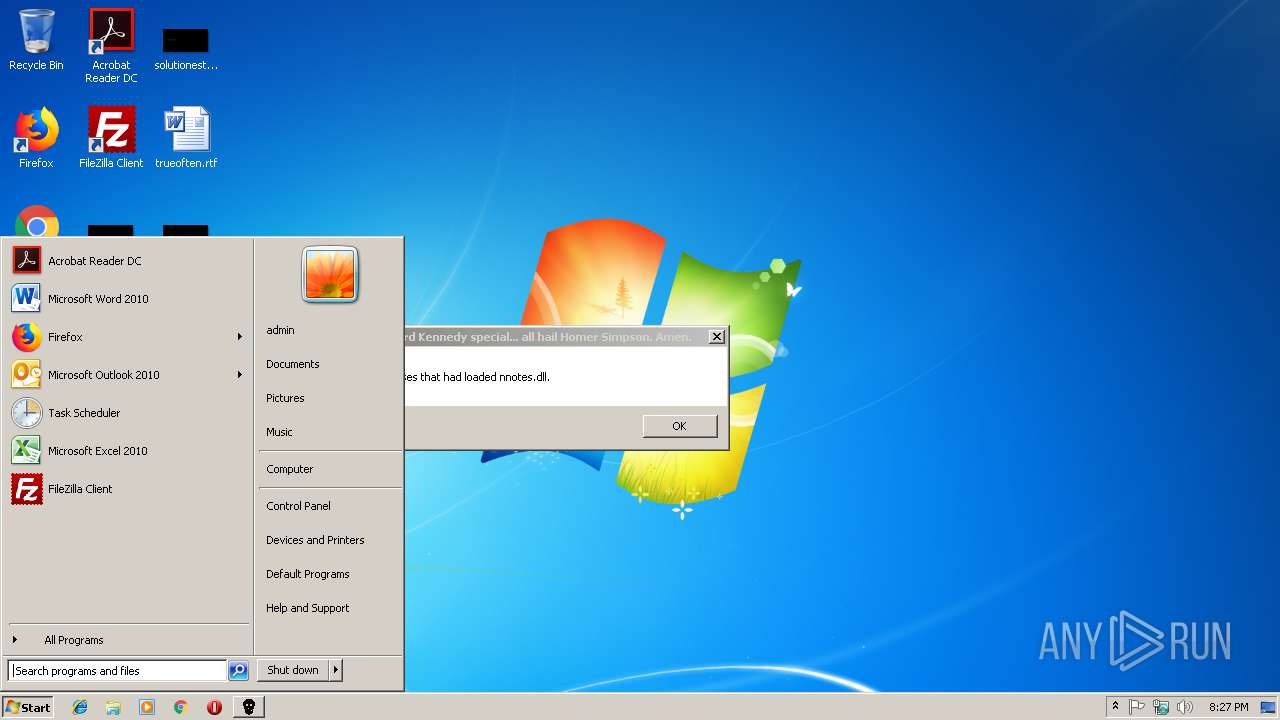Open Devices and Printers
The height and width of the screenshot is (720, 1280).
click(x=329, y=540)
